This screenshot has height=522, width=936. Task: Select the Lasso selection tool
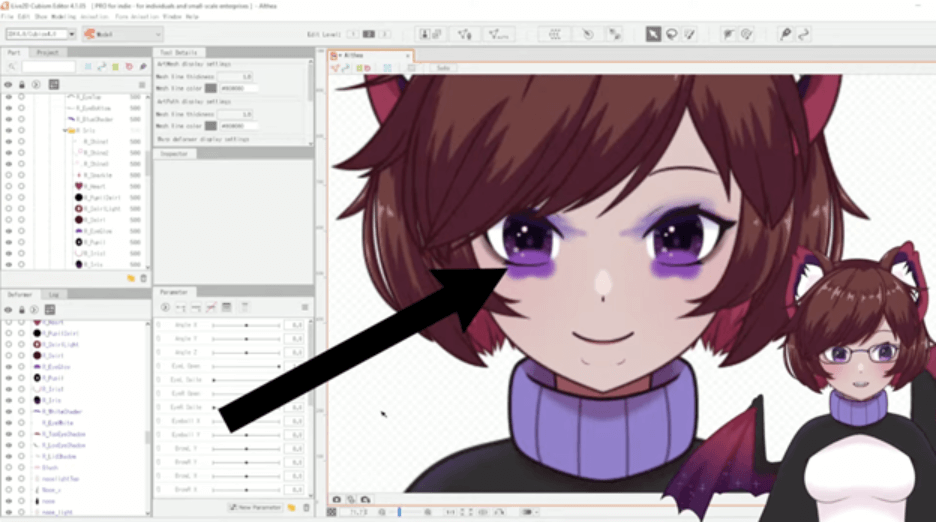pyautogui.click(x=671, y=34)
